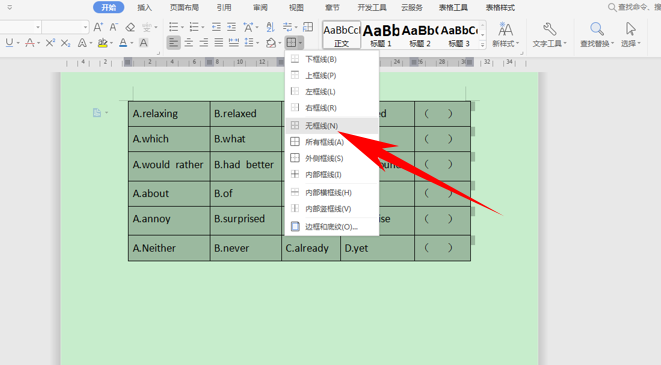Open the New Style (新样式) tool

tap(505, 35)
